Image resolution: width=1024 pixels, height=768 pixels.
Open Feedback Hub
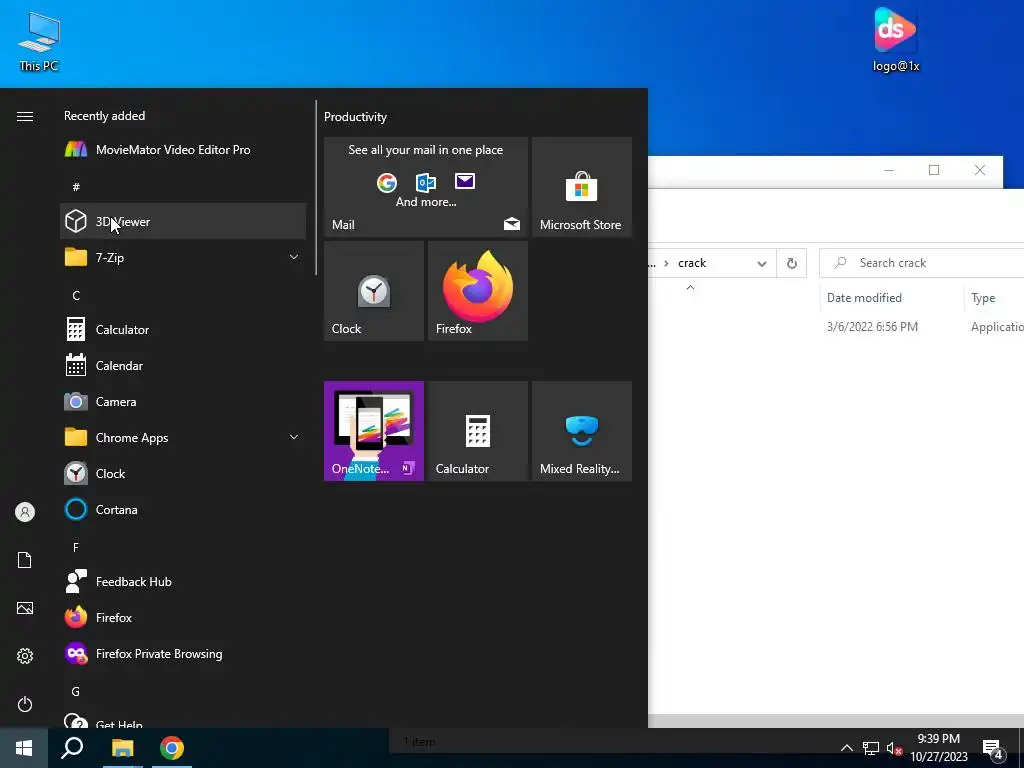(x=183, y=582)
